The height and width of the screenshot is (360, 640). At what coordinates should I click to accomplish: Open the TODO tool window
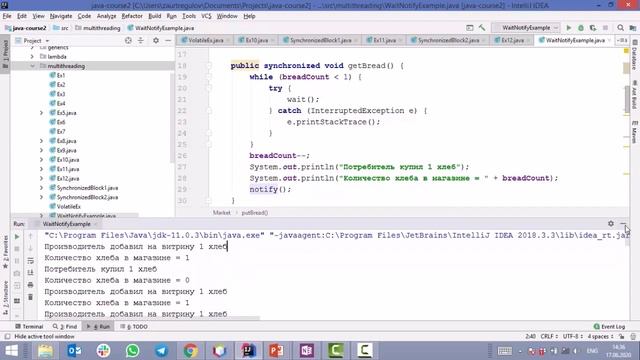pyautogui.click(x=135, y=327)
